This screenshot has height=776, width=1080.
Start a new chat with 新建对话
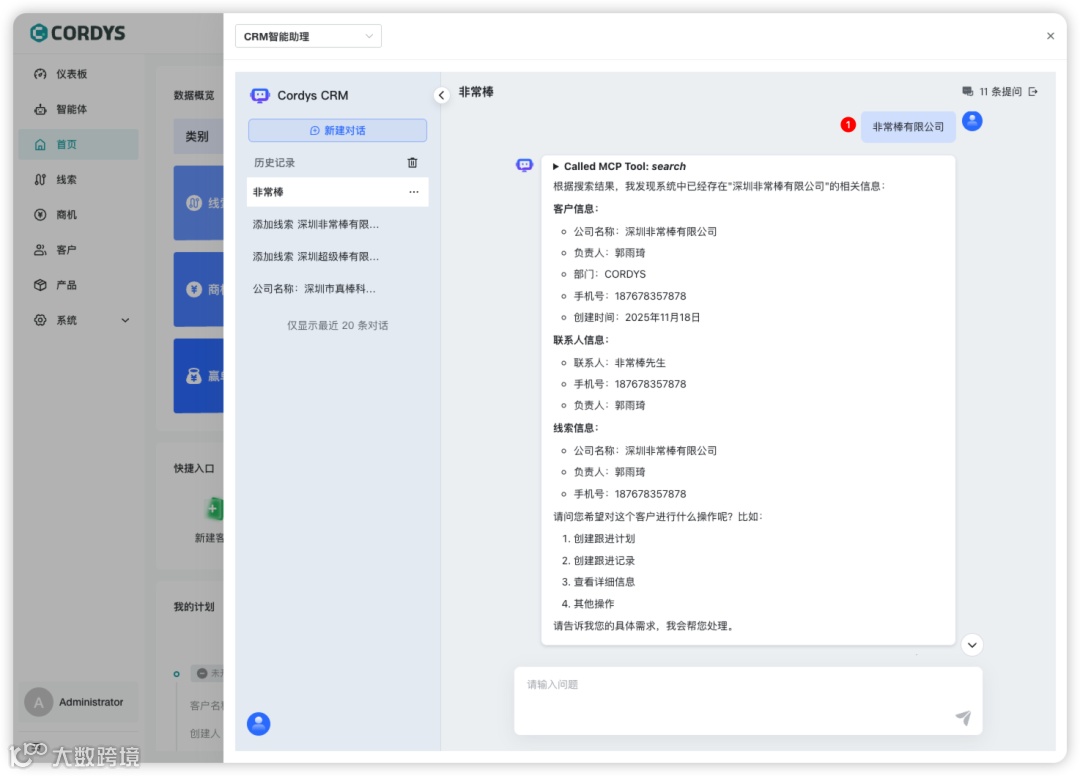(337, 130)
